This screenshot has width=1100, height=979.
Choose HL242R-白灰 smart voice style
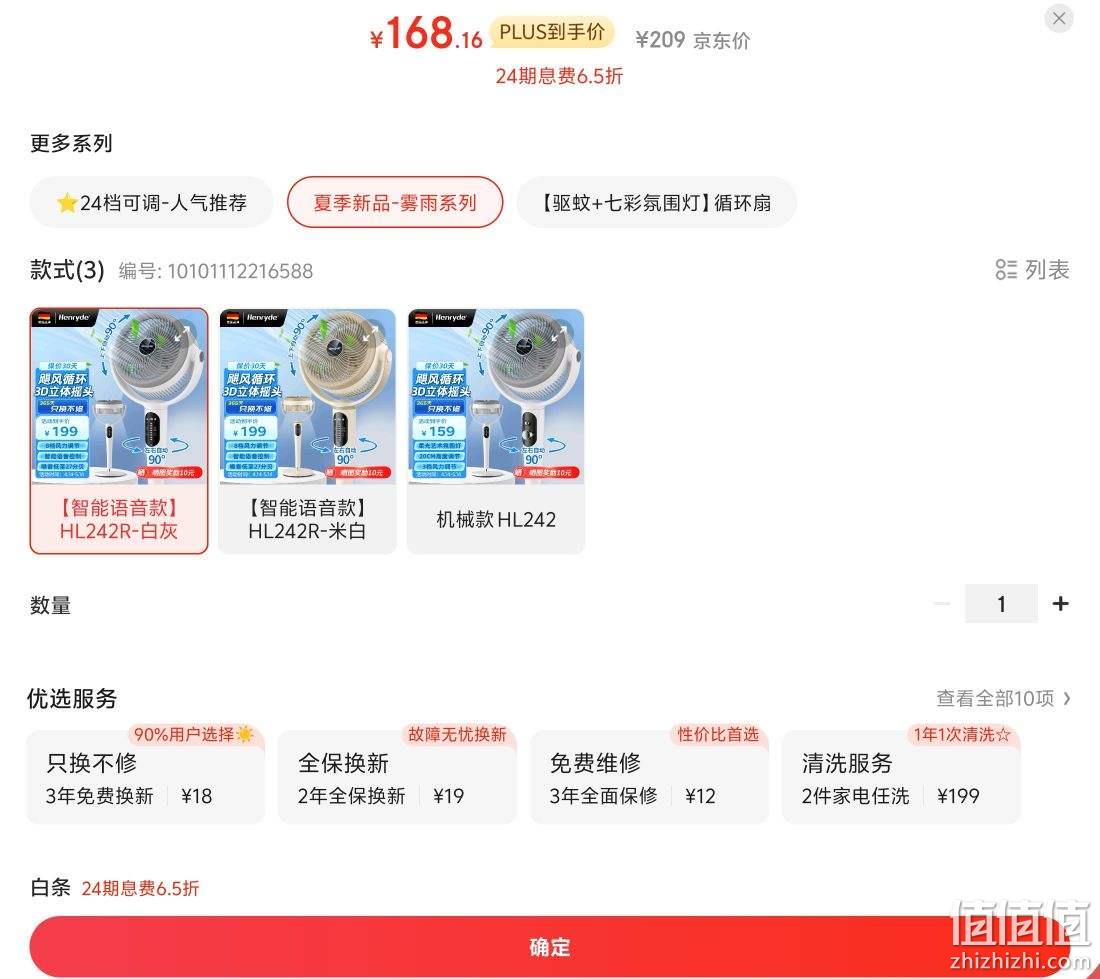pos(119,431)
